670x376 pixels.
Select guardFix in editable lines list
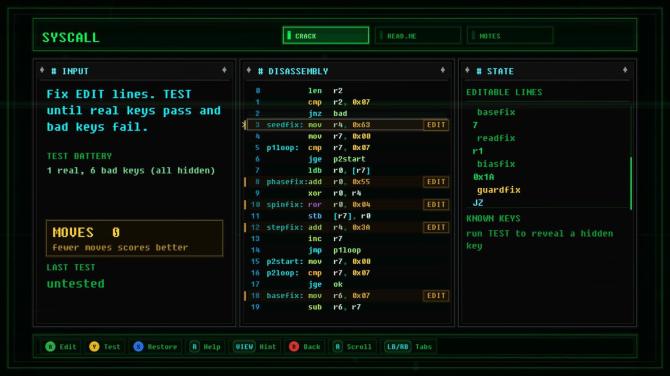(498, 190)
